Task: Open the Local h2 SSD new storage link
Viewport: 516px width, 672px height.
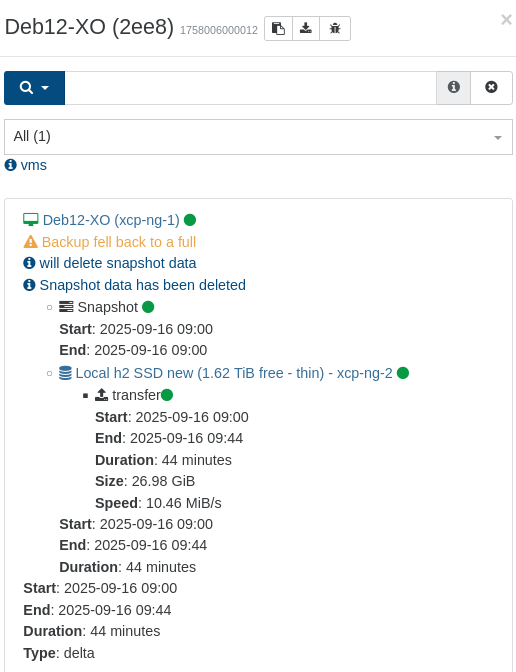Action: (234, 373)
